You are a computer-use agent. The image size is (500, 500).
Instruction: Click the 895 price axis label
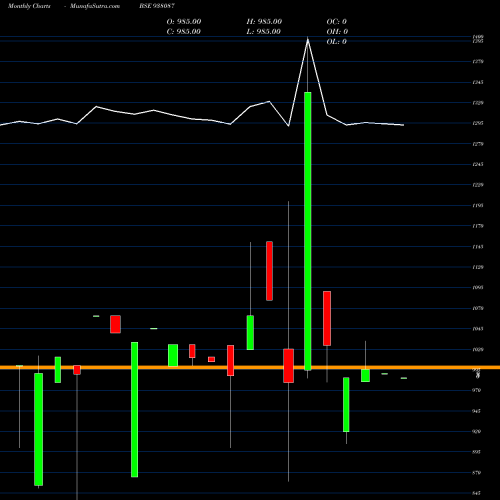[x=477, y=452]
